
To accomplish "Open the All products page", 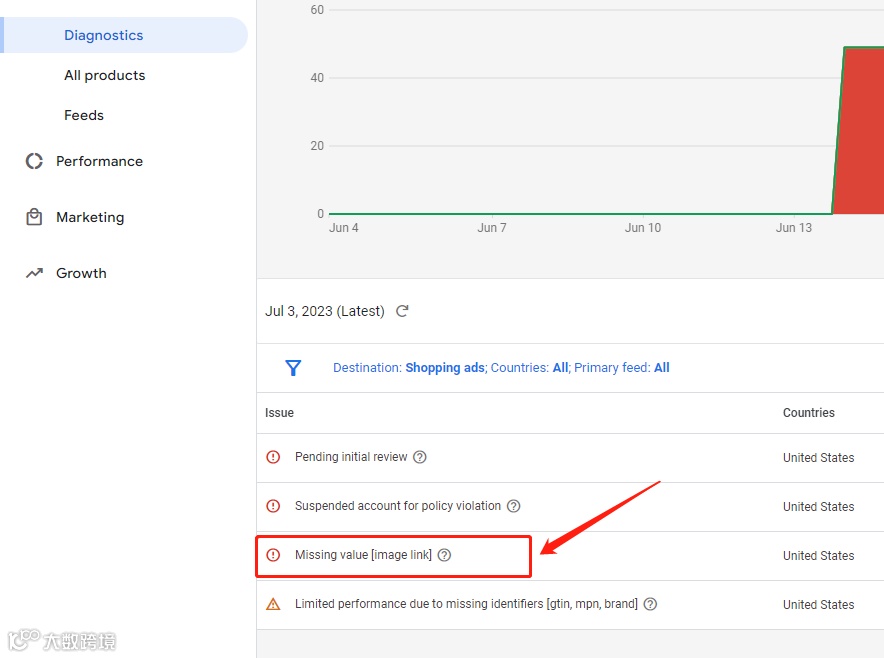I will [104, 75].
